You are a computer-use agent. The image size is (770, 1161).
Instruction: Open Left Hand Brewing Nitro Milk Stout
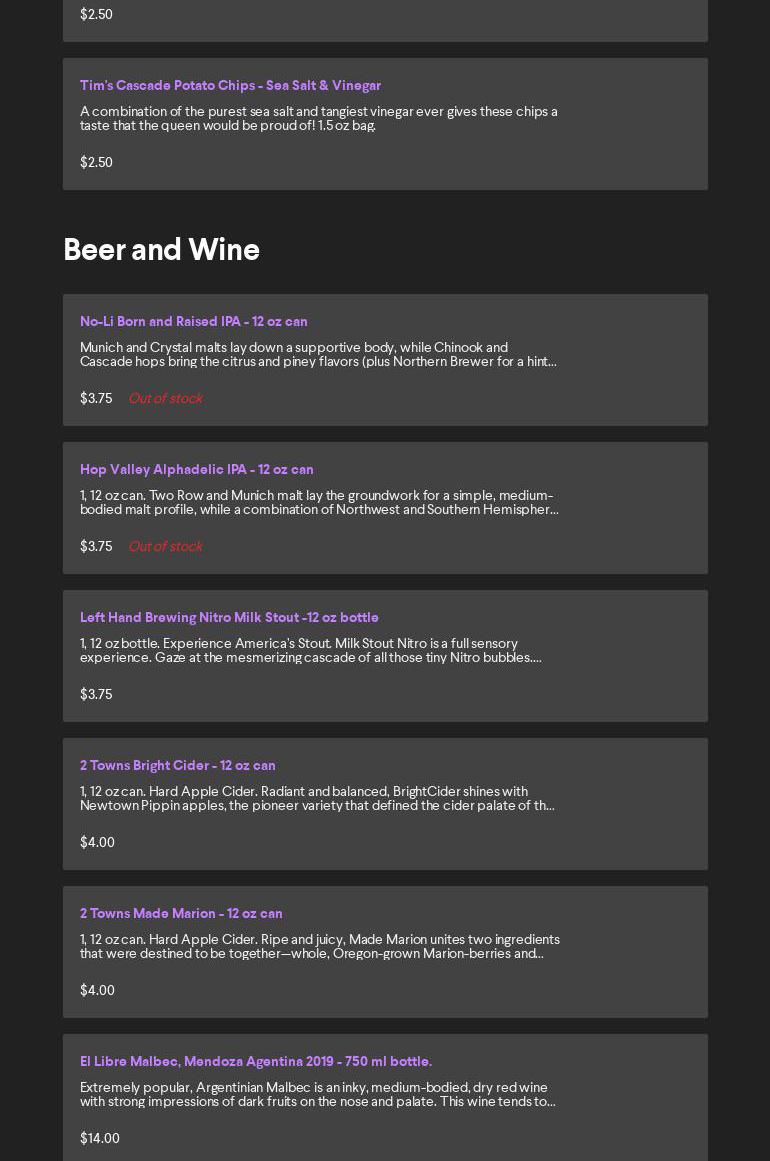pyautogui.click(x=229, y=618)
